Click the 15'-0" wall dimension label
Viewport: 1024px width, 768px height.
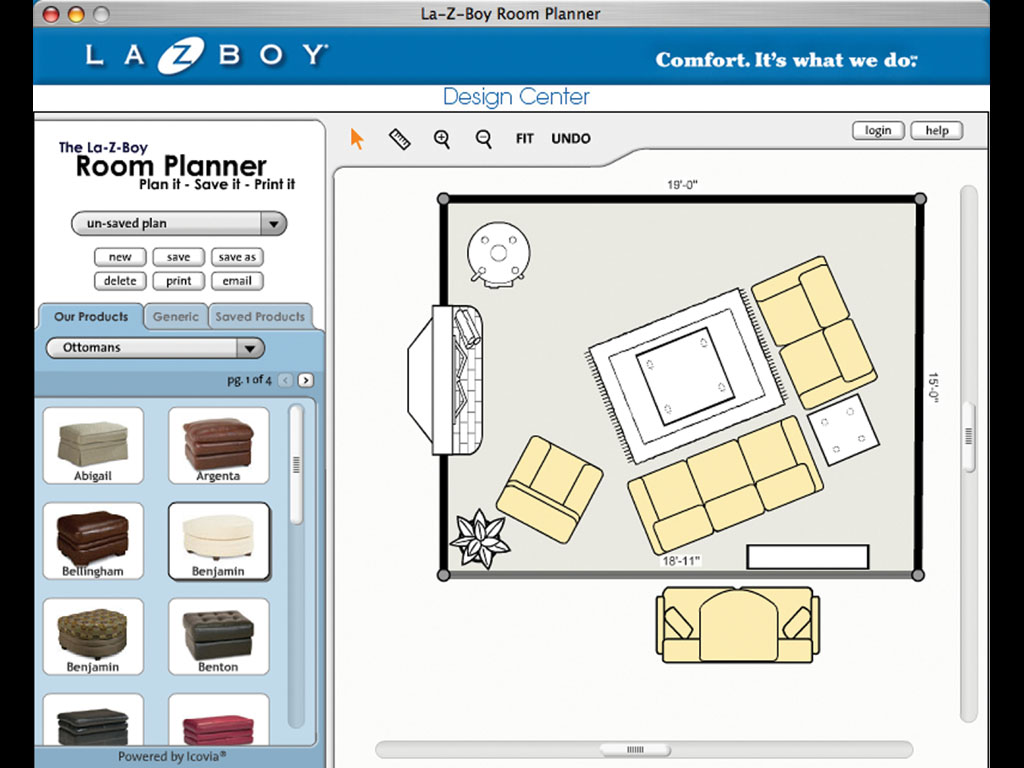coord(933,388)
